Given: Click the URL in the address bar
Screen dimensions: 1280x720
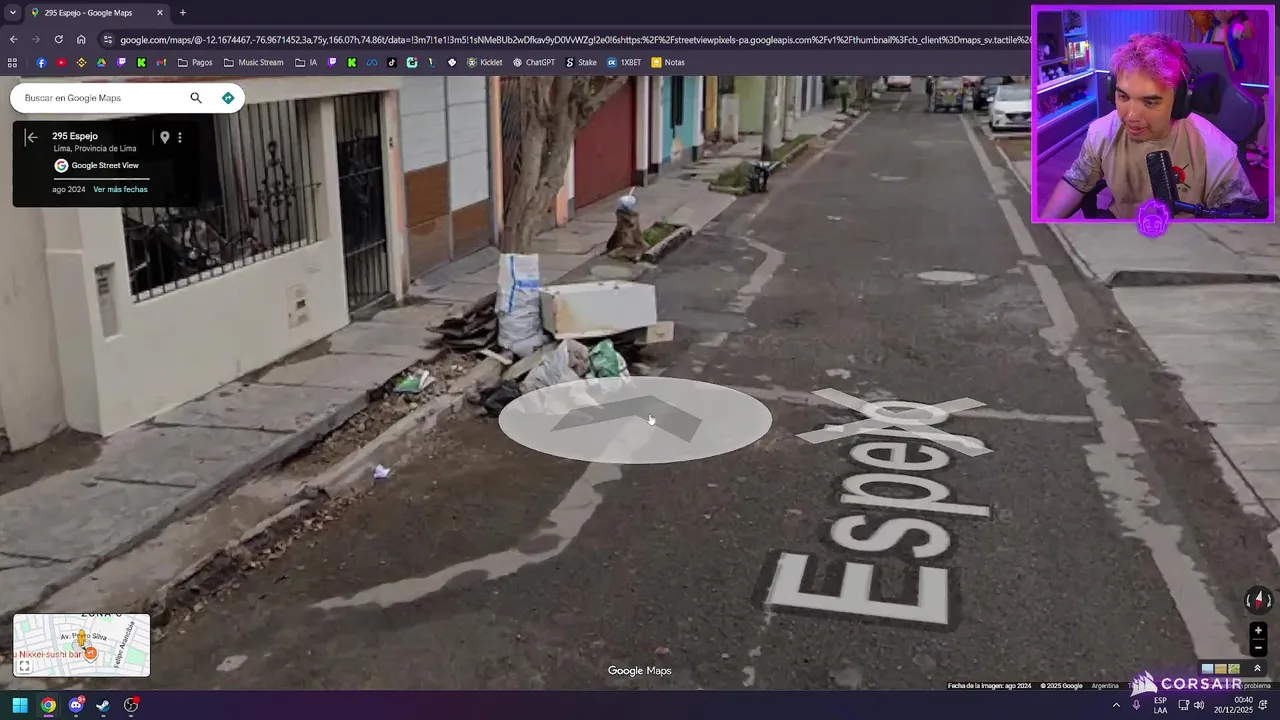Looking at the screenshot, I should 575,40.
